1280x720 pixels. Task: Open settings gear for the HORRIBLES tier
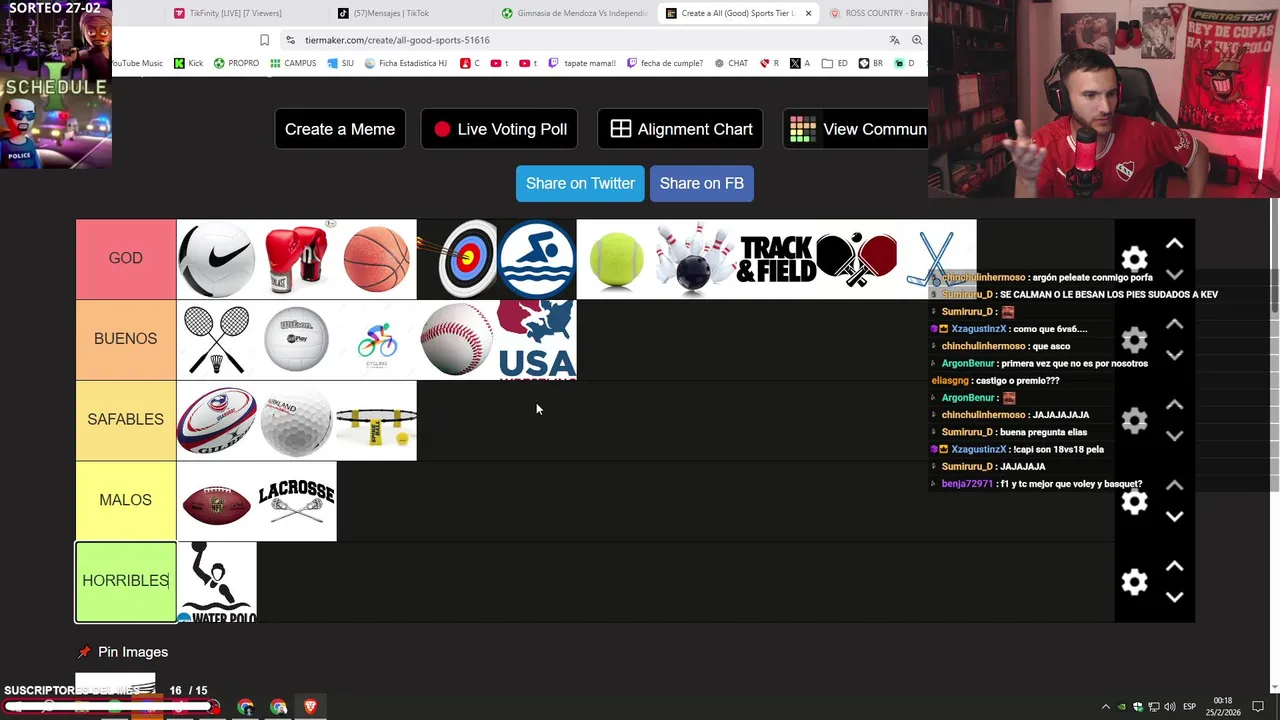point(1134,582)
